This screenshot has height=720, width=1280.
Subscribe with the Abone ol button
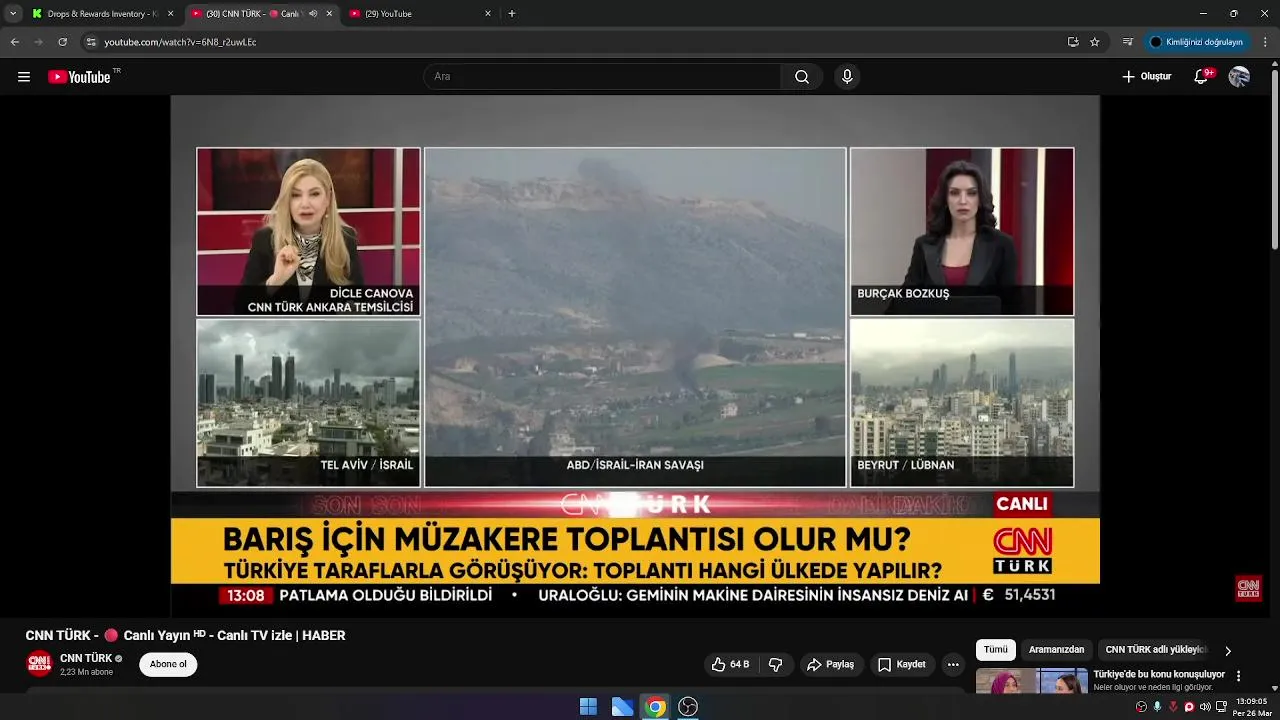click(x=168, y=664)
